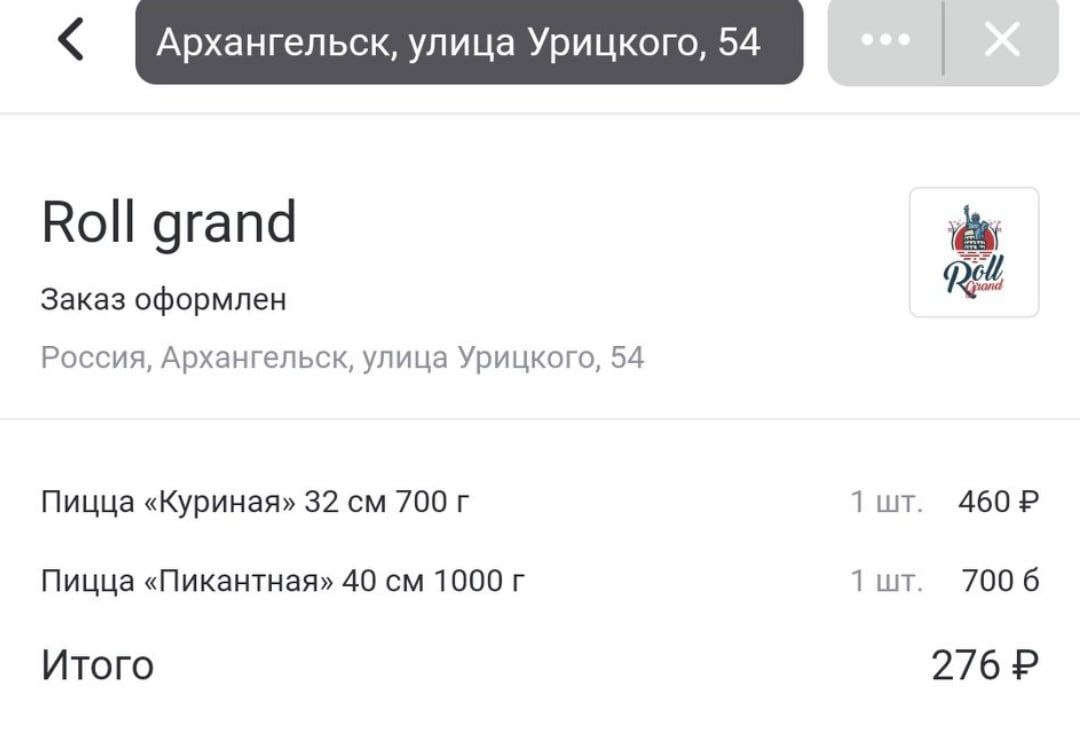Open the grey Россия, Архангельск address line
The width and height of the screenshot is (1080, 747).
342,357
